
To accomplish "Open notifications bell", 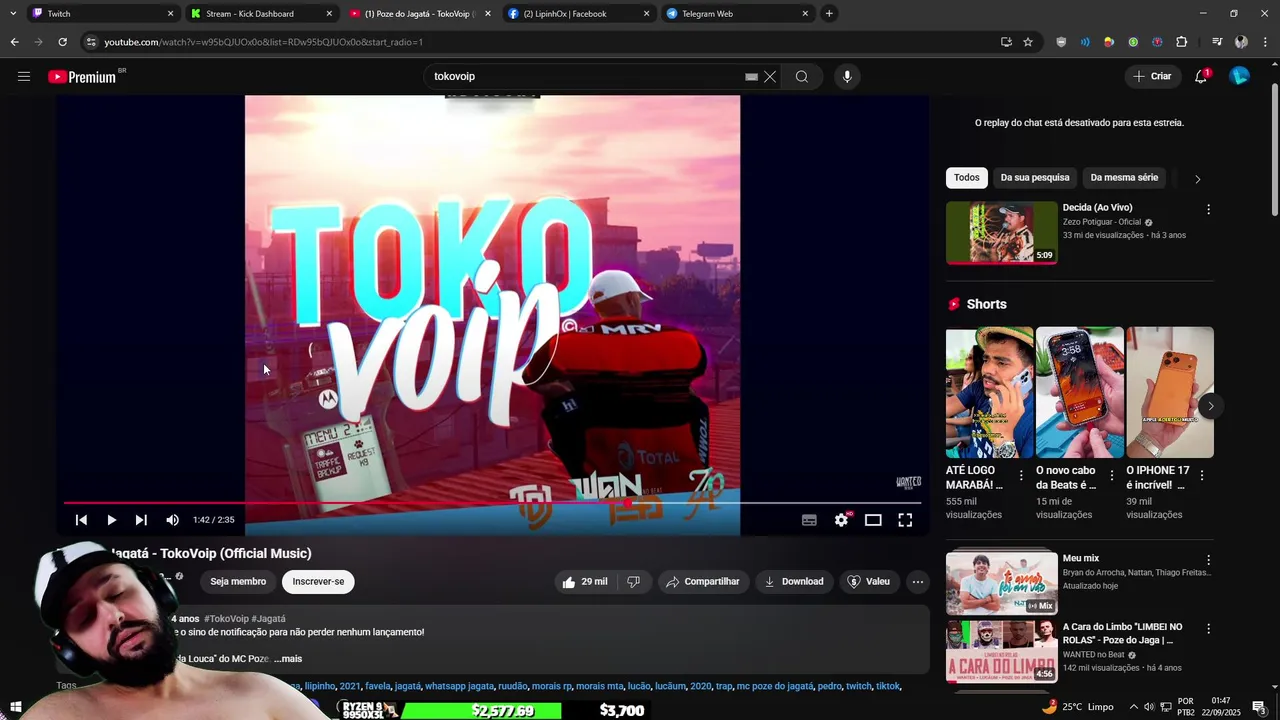I will 1201,76.
